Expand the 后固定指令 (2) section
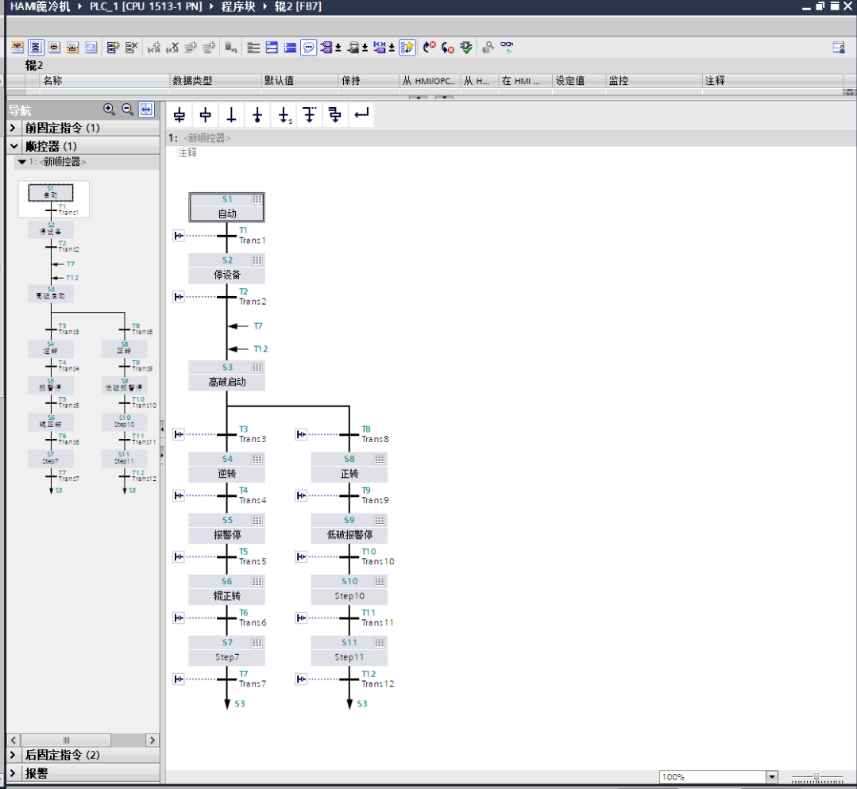The height and width of the screenshot is (789, 857). (x=13, y=755)
